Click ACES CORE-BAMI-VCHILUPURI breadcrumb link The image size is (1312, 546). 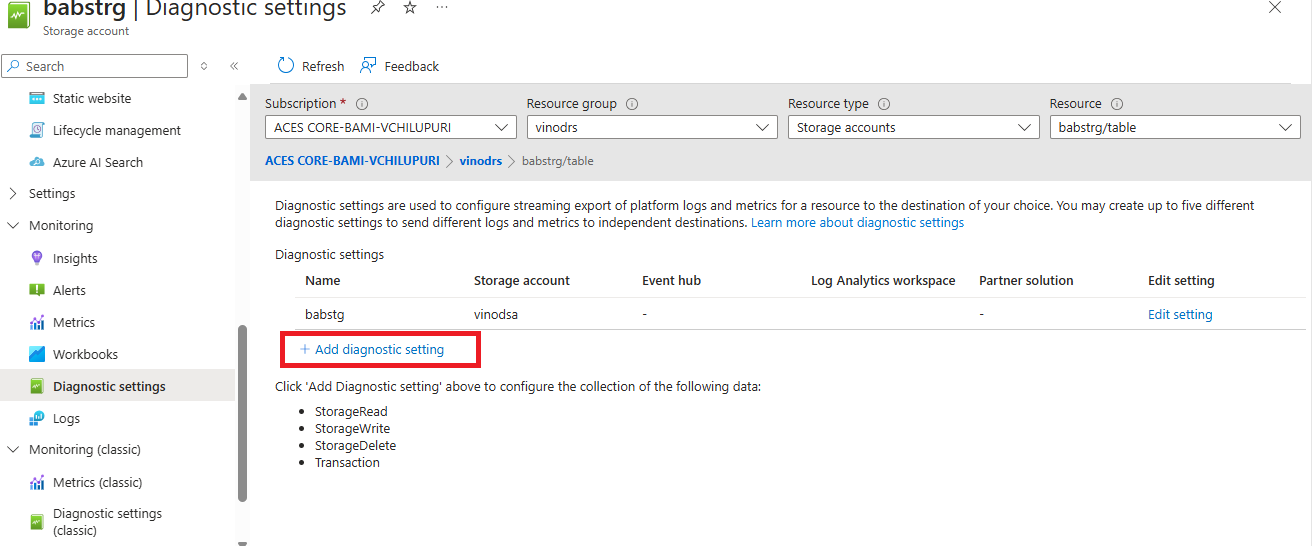pos(352,161)
